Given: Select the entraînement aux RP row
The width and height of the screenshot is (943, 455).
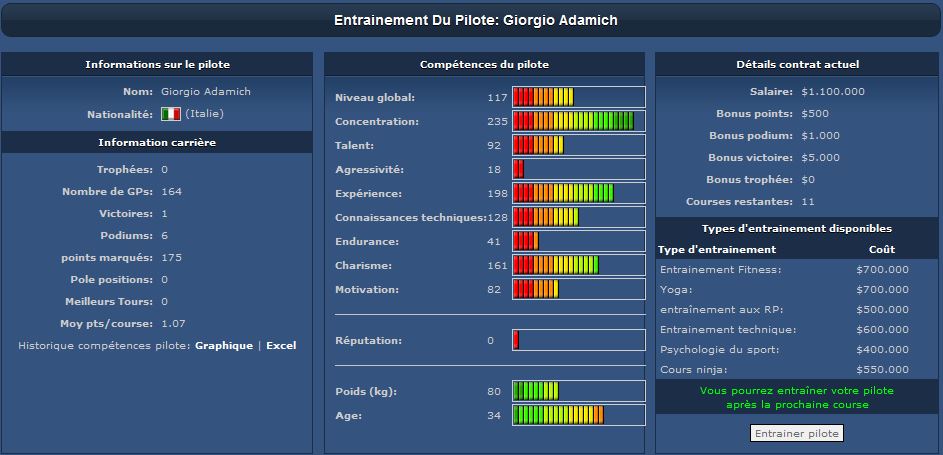Looking at the screenshot, I should coord(796,310).
